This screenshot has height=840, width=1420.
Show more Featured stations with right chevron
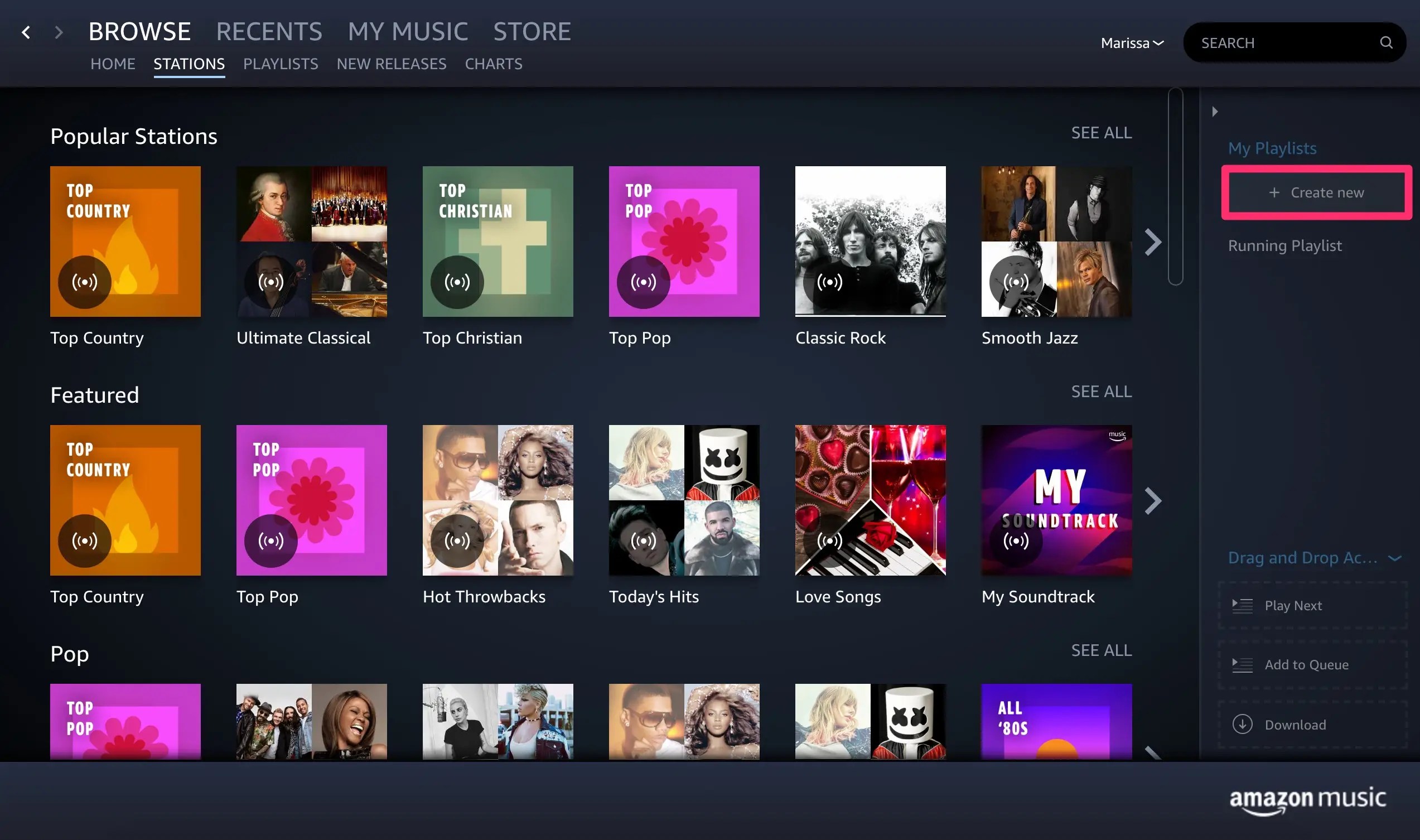point(1153,501)
